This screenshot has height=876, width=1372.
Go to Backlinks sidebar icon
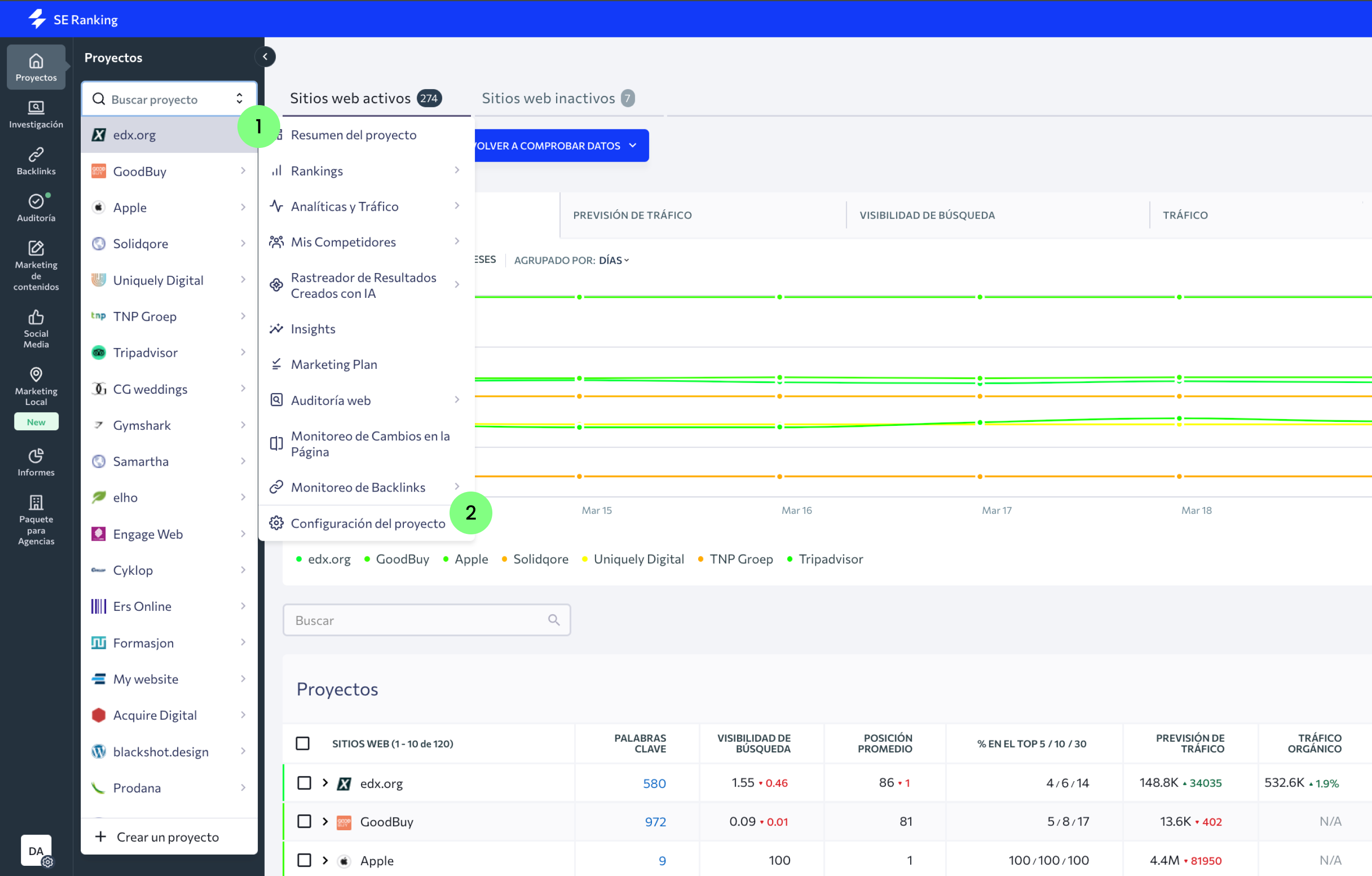(36, 154)
